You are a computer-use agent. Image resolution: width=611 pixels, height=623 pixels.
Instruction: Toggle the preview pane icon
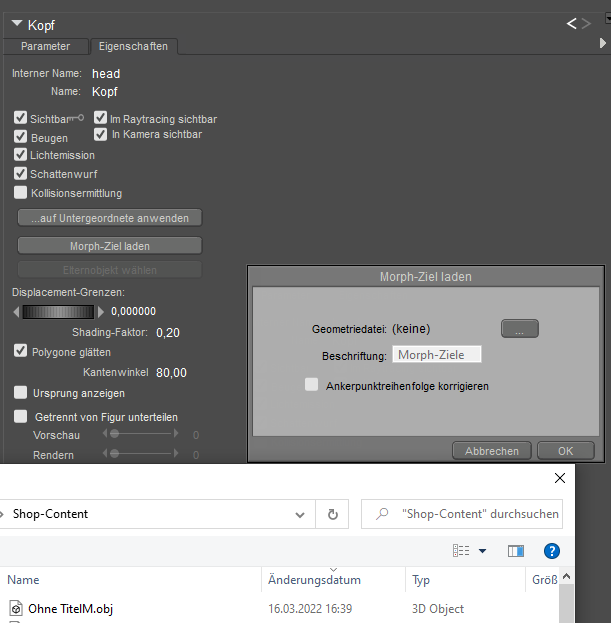tap(516, 551)
